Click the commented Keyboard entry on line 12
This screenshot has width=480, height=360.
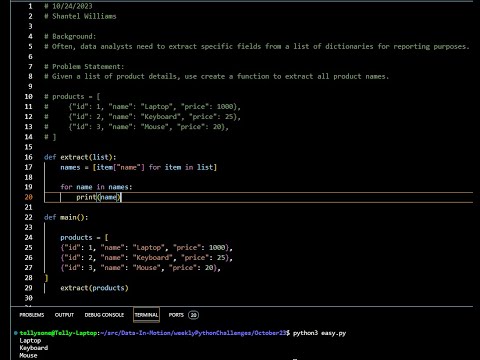tap(142, 117)
